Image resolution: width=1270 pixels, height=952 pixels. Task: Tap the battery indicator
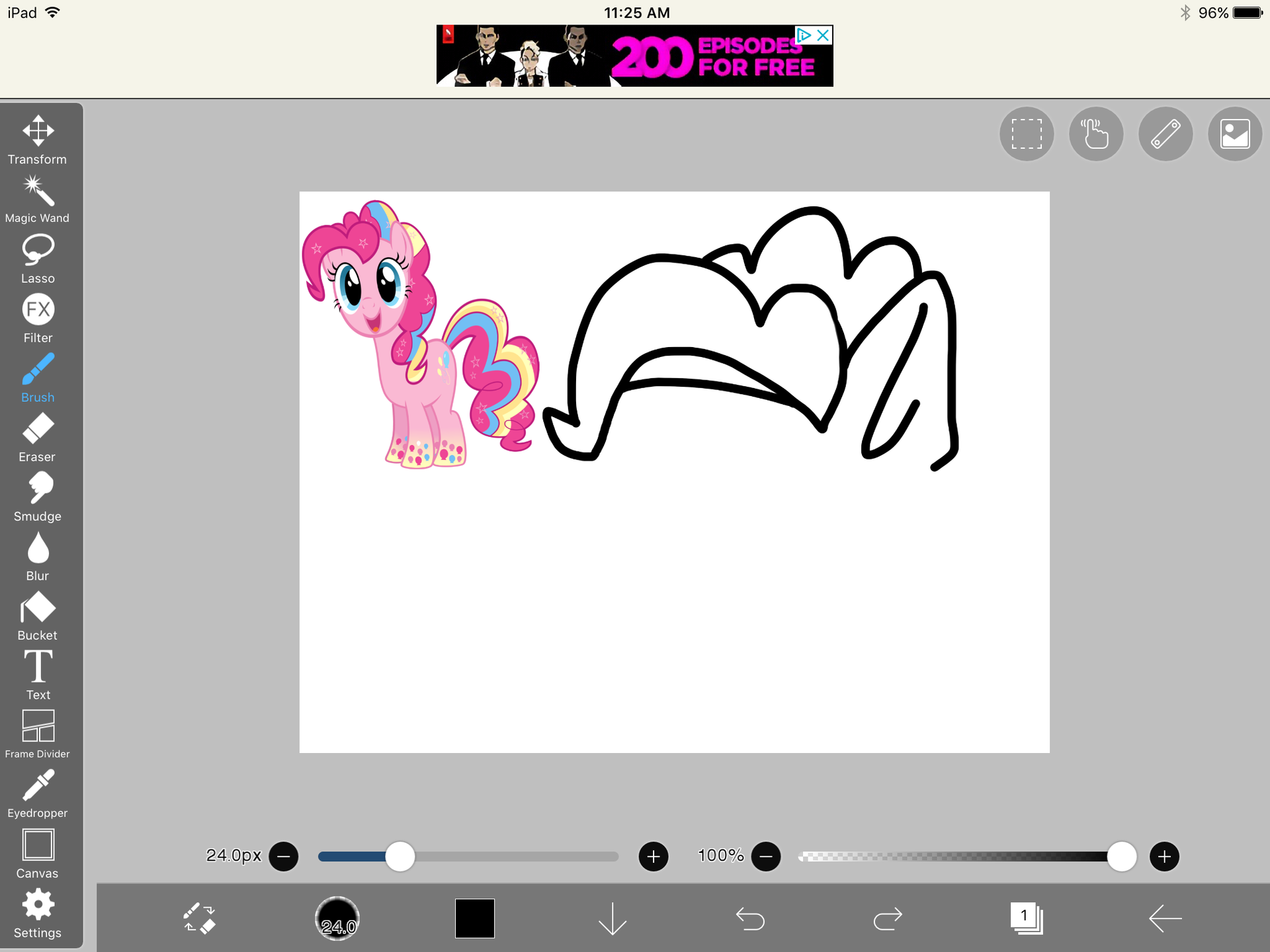1248,13
